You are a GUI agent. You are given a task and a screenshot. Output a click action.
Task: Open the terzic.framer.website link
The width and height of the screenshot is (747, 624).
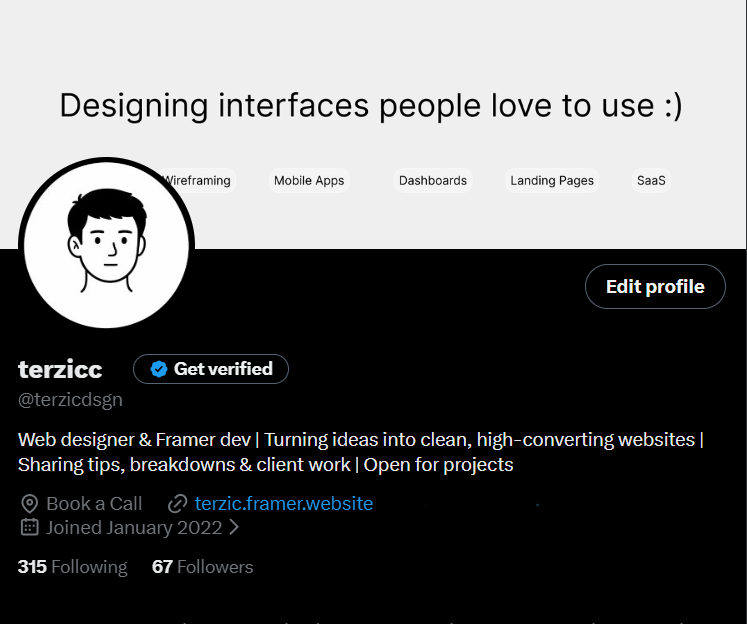pos(283,503)
